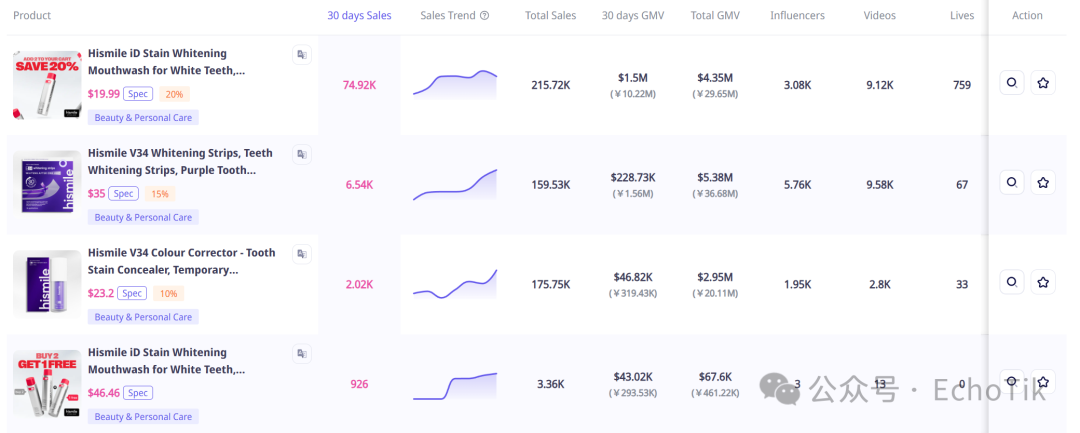The width and height of the screenshot is (1080, 433).
Task: Click Beauty & Personal Care tag on $19.99 mouthwash
Action: pyautogui.click(x=143, y=118)
